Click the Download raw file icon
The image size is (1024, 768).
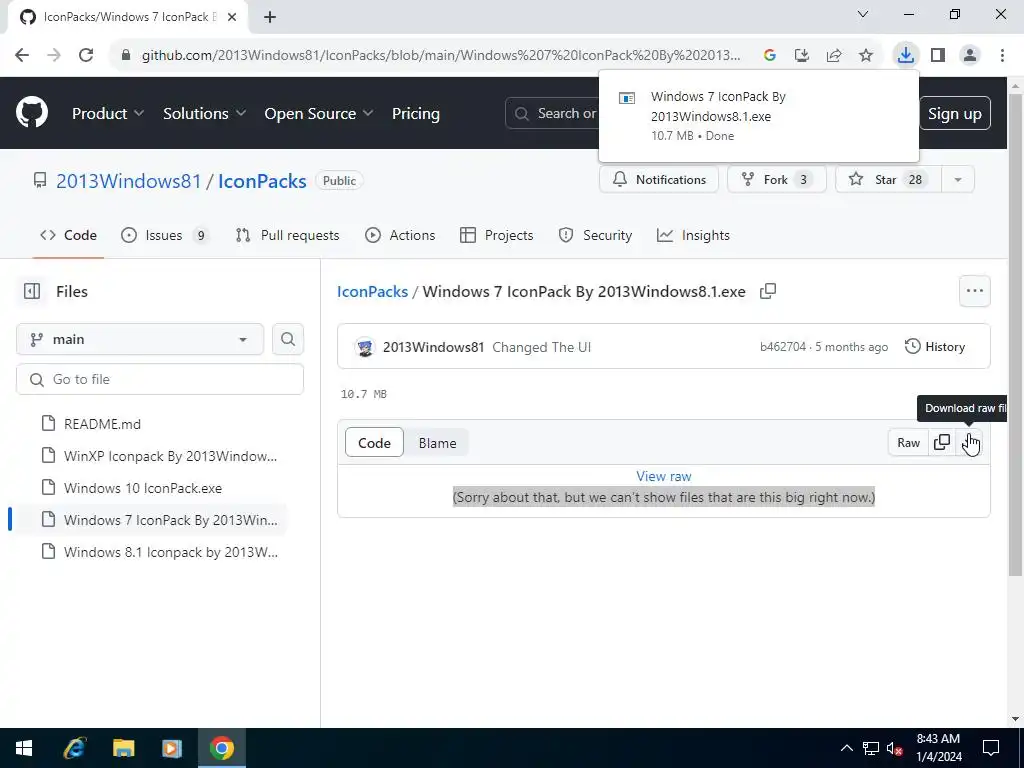969,443
